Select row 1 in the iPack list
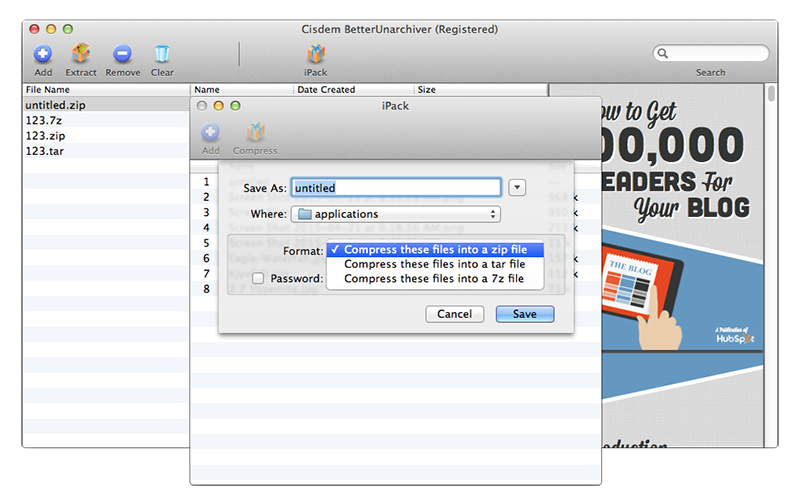 pyautogui.click(x=206, y=182)
